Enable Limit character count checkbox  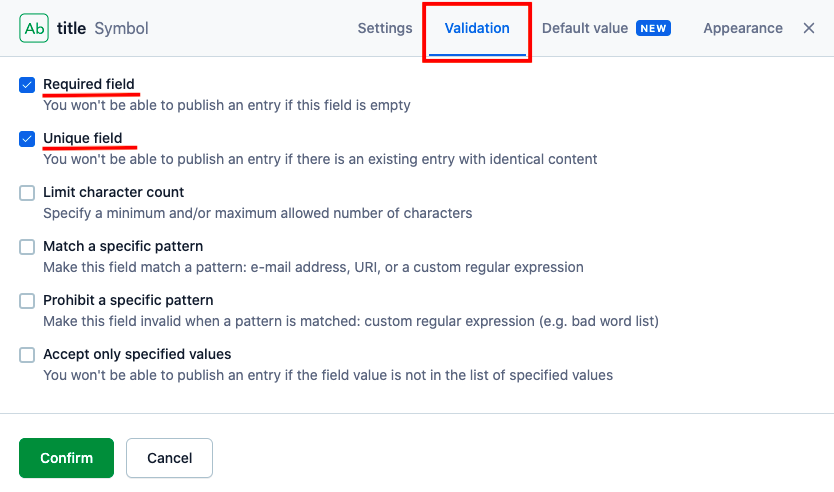click(x=27, y=193)
